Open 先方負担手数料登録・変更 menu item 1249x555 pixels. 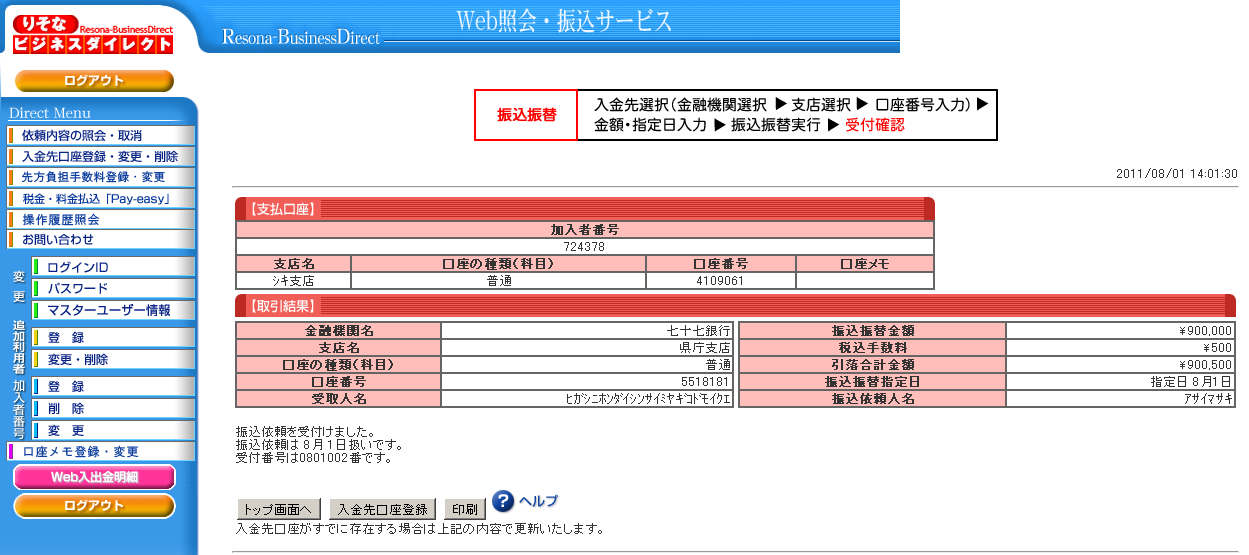101,177
